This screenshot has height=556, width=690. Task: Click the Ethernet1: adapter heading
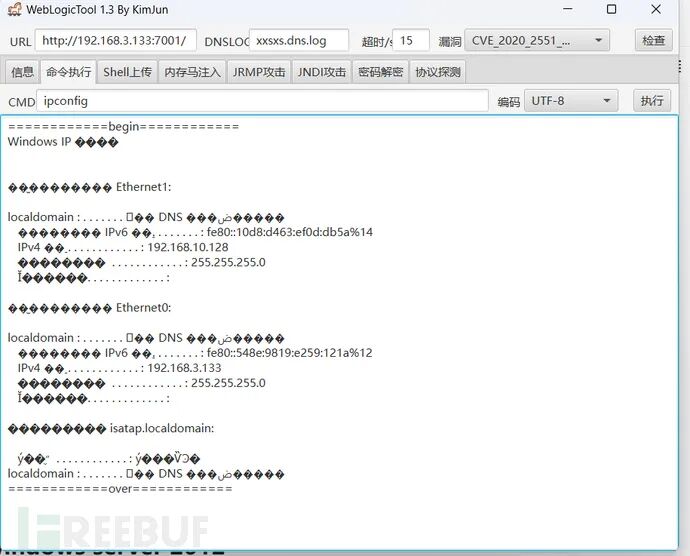click(x=143, y=187)
